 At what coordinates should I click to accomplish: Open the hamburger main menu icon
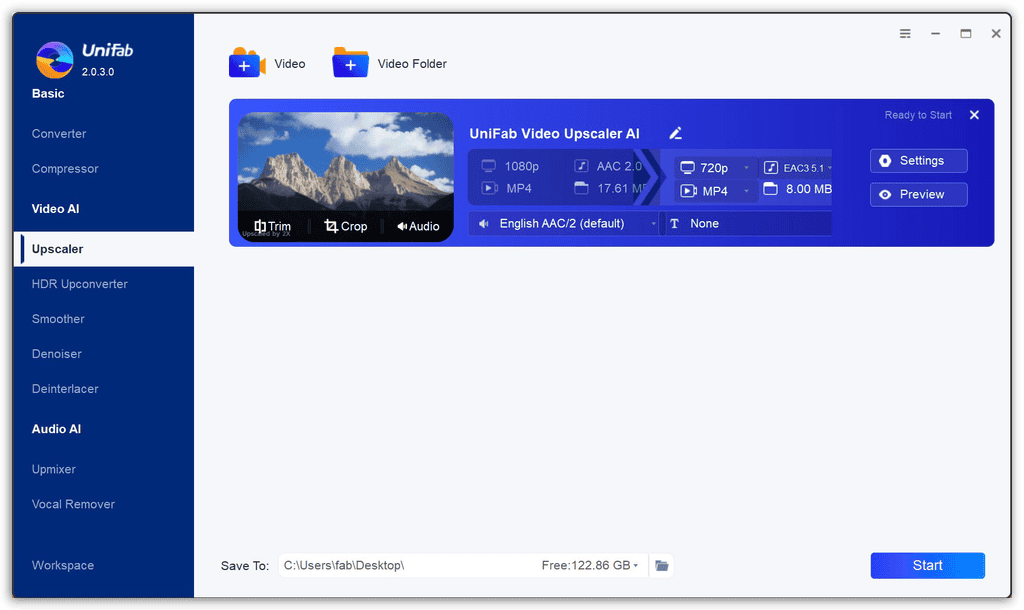point(905,33)
